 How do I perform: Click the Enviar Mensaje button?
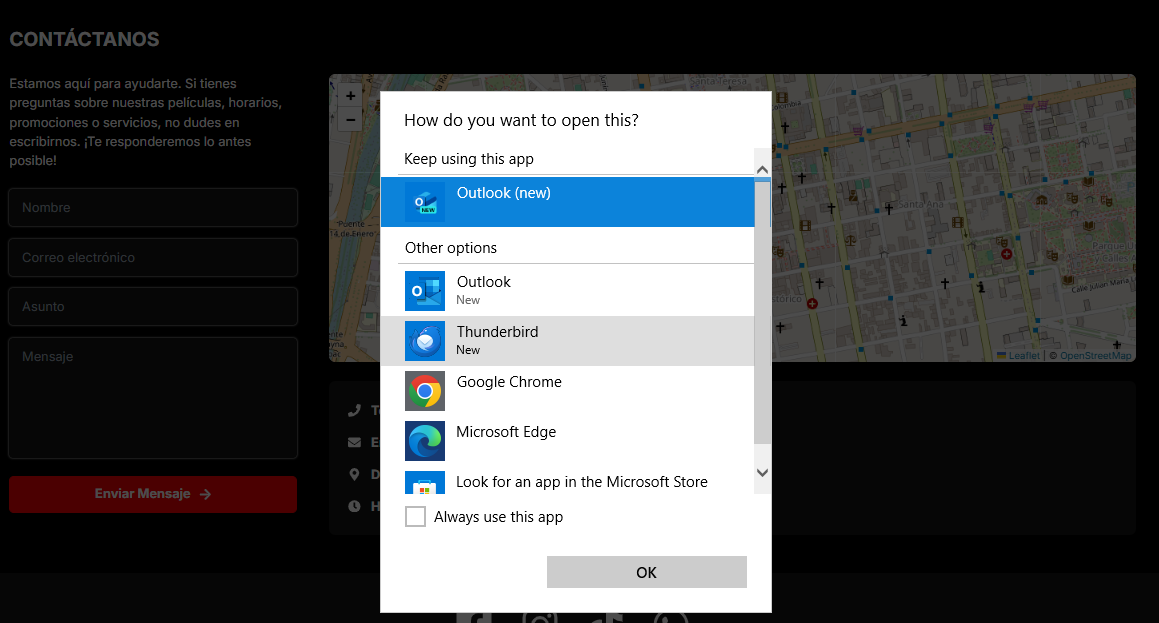[x=153, y=494]
